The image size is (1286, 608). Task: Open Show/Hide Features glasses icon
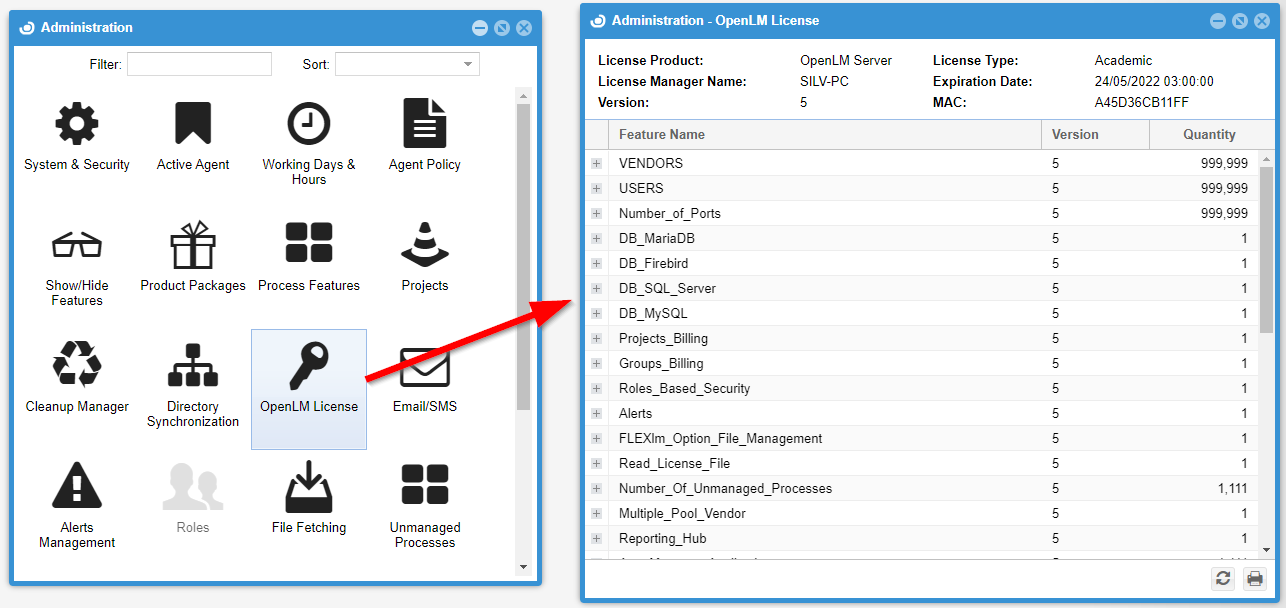pyautogui.click(x=77, y=246)
